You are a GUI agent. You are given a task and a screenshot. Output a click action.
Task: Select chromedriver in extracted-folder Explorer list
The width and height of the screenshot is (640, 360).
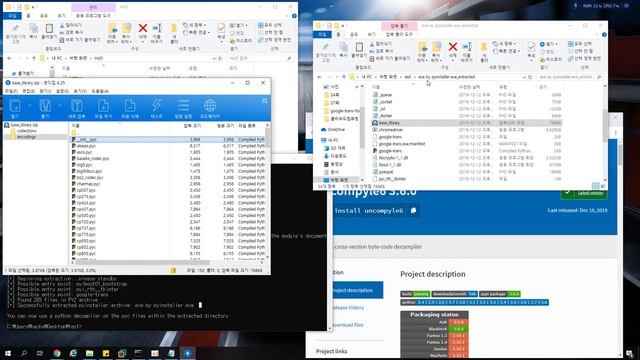click(390, 130)
